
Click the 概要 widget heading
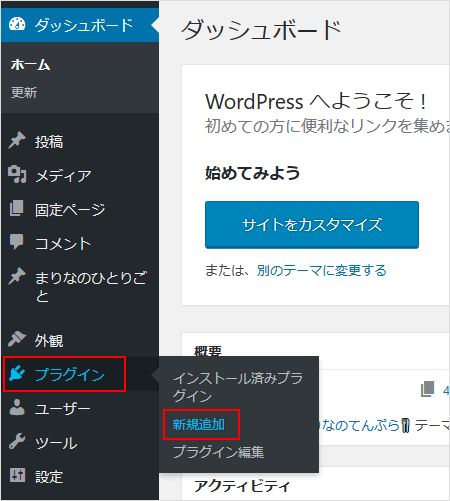pos(208,351)
